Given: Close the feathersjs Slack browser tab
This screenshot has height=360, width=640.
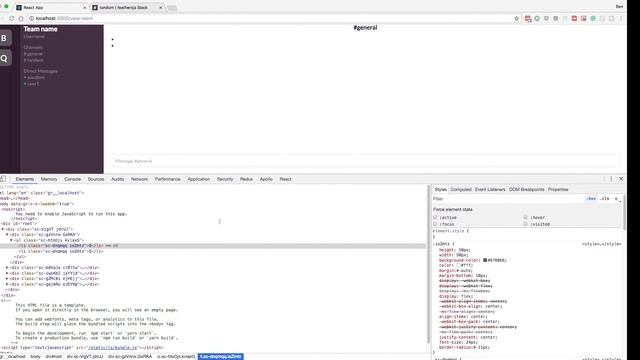Looking at the screenshot, I should (x=160, y=7).
